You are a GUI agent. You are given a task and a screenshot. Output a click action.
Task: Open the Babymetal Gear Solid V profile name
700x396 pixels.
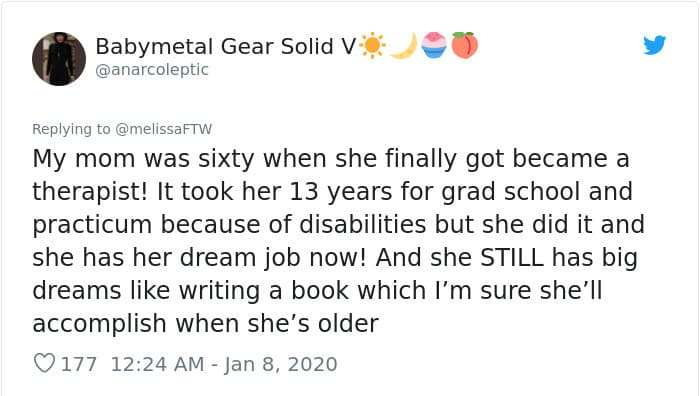coord(226,46)
